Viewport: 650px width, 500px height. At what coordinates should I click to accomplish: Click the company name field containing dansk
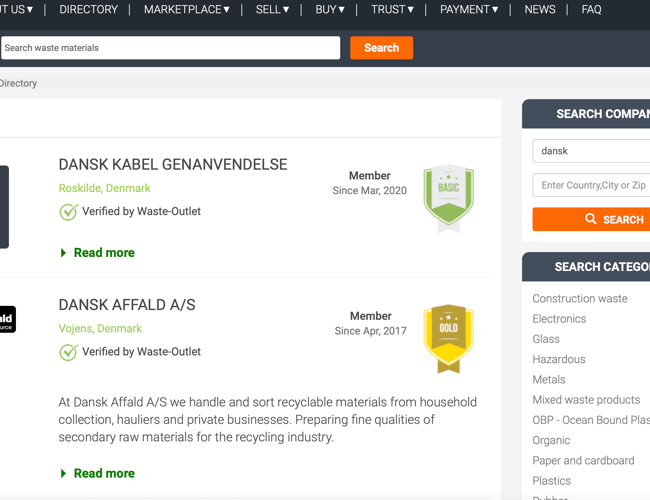pos(591,151)
